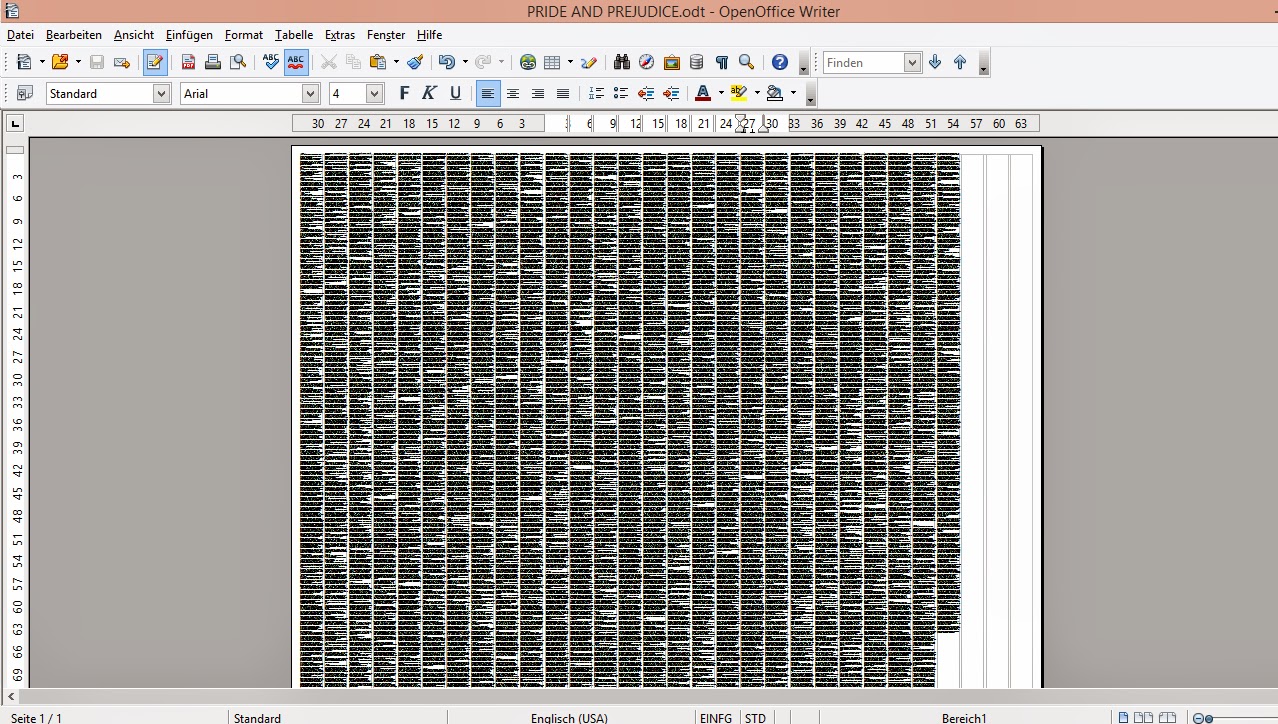
Task: Toggle Bold F button
Action: point(404,93)
